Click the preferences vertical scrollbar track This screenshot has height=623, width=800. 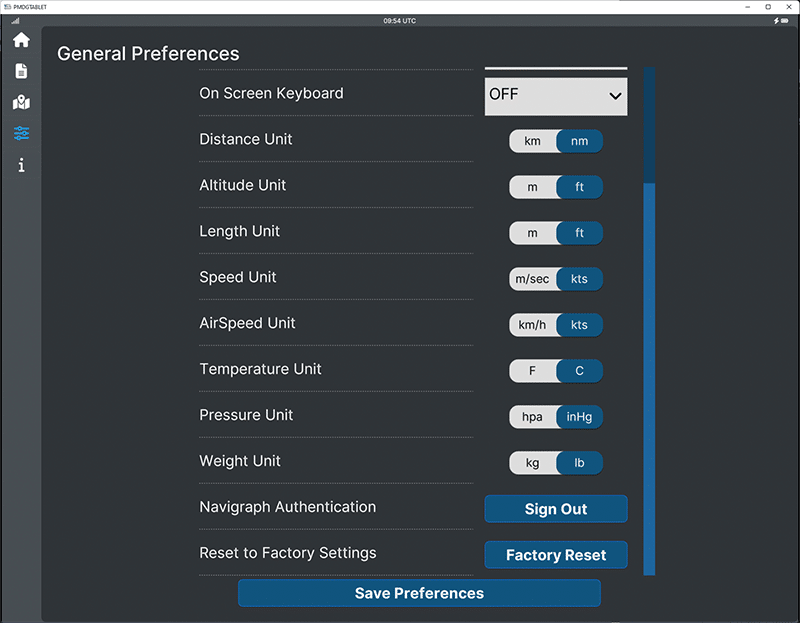tap(649, 380)
